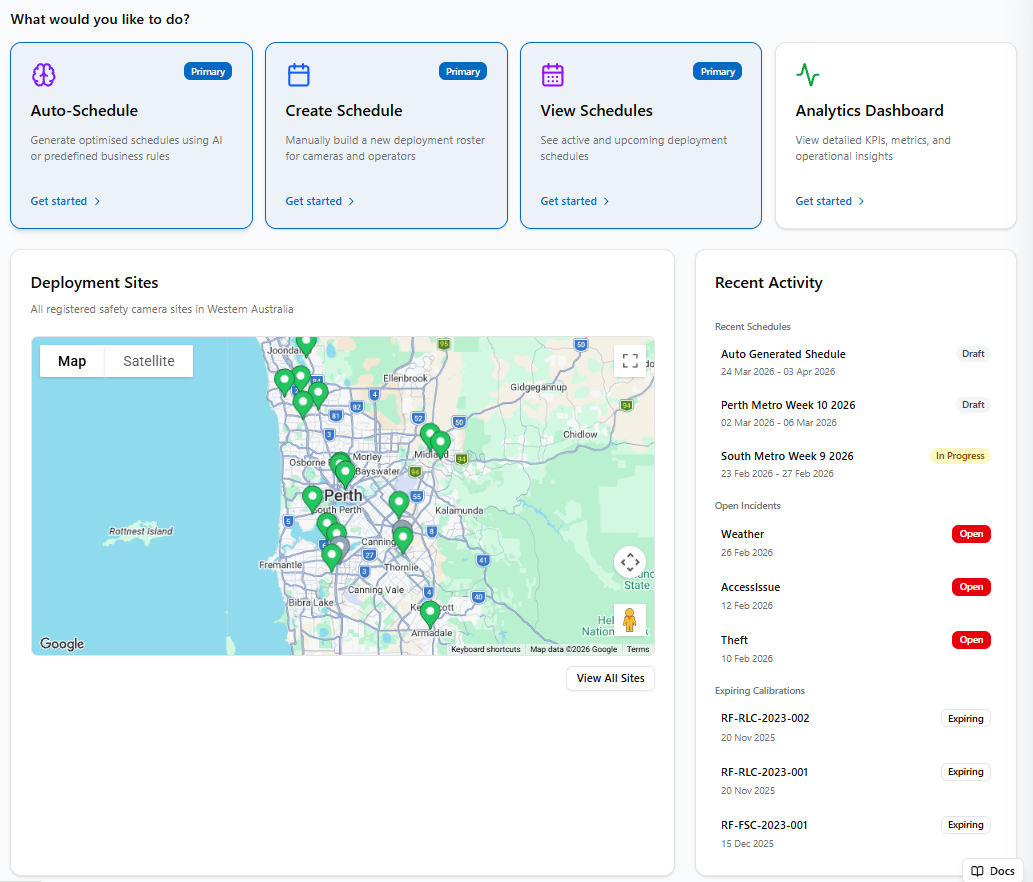Click the Draft badge for Perth Metro Week 10

click(x=973, y=404)
